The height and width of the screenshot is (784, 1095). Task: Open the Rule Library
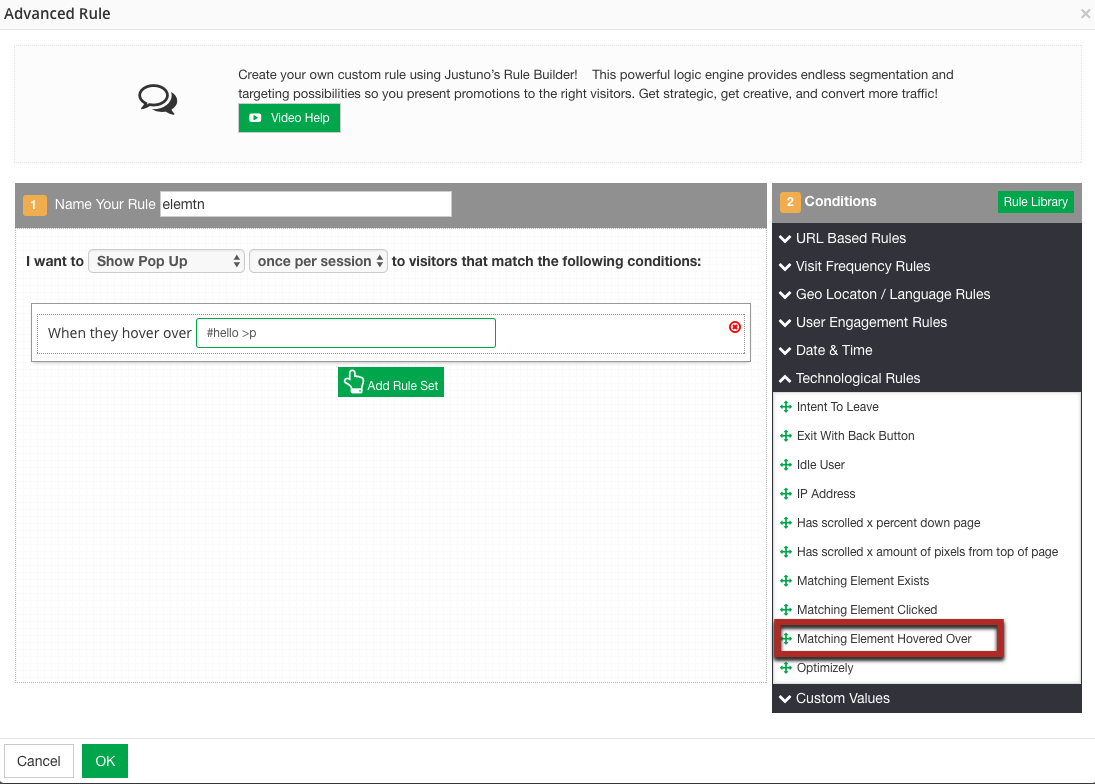click(x=1035, y=202)
